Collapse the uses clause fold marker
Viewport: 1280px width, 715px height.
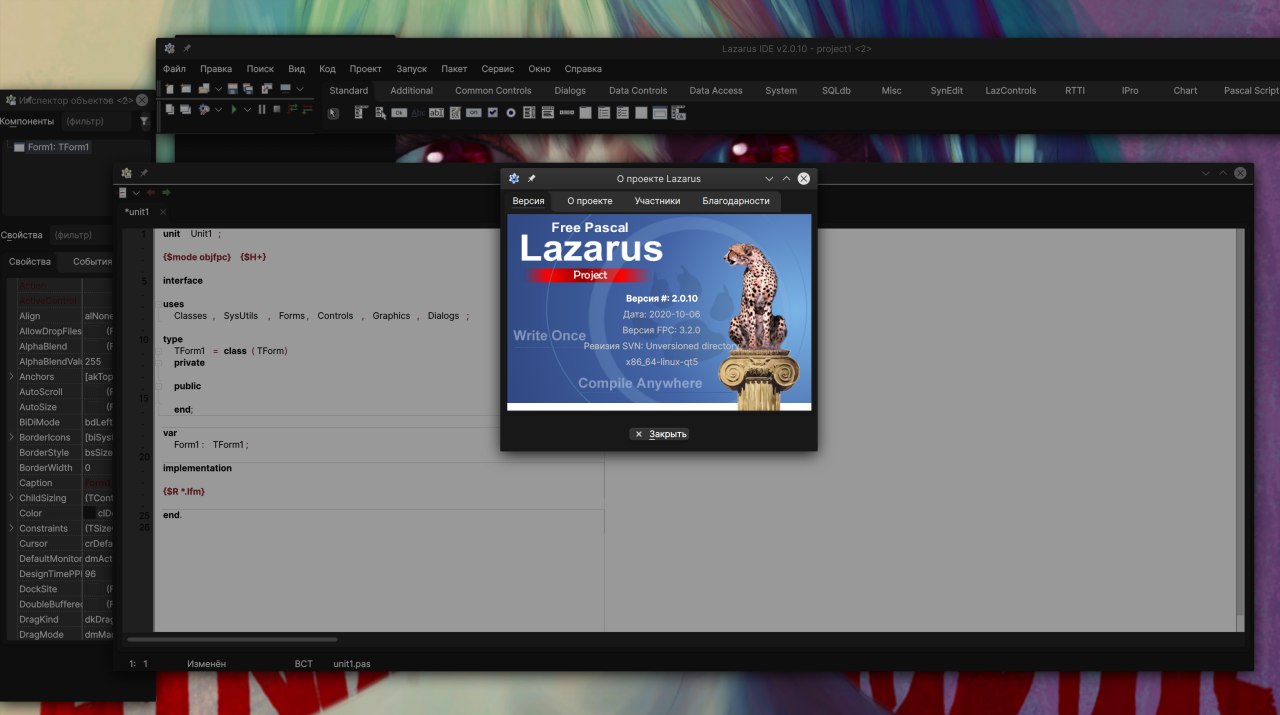[158, 304]
